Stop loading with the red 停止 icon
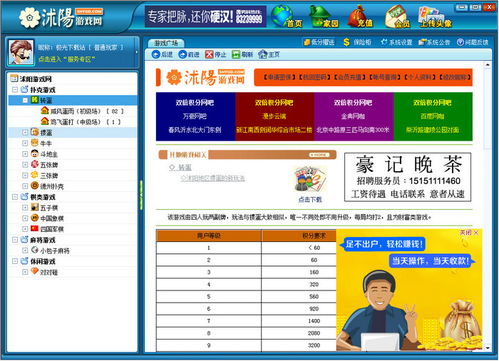Viewport: 499px width, 361px height. (x=215, y=54)
